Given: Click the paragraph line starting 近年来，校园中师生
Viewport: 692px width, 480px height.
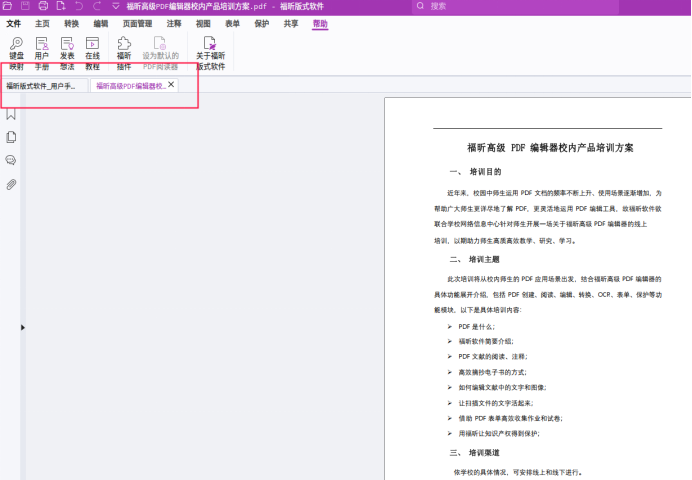Looking at the screenshot, I should 554,193.
